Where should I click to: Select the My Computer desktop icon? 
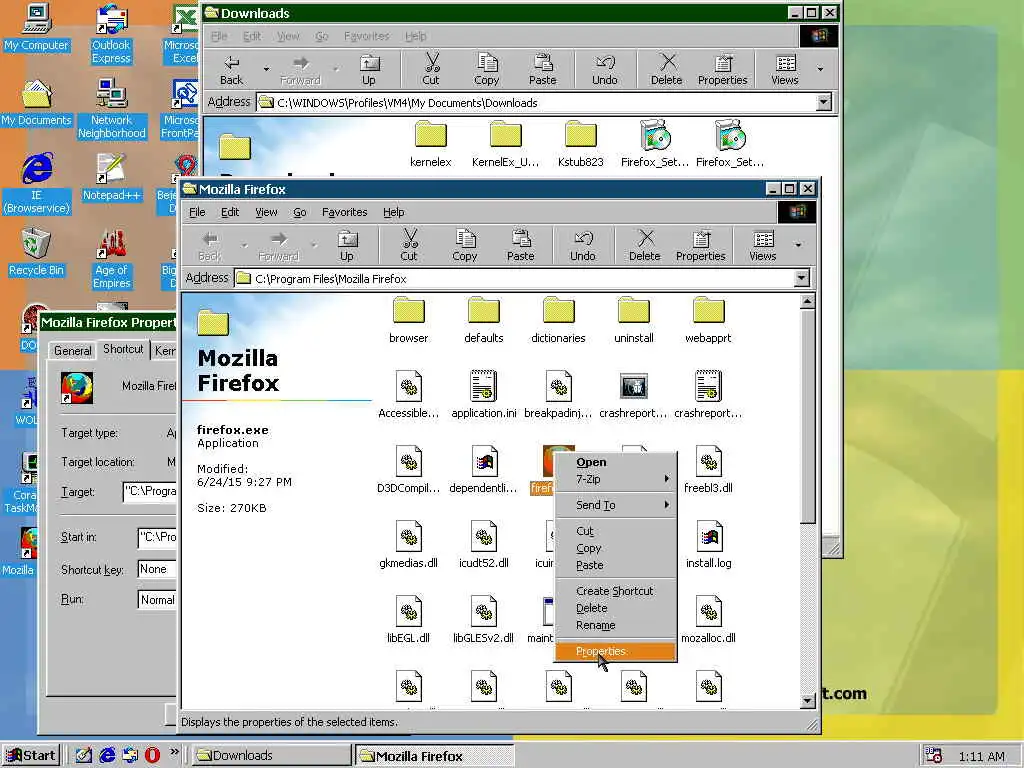point(36,27)
